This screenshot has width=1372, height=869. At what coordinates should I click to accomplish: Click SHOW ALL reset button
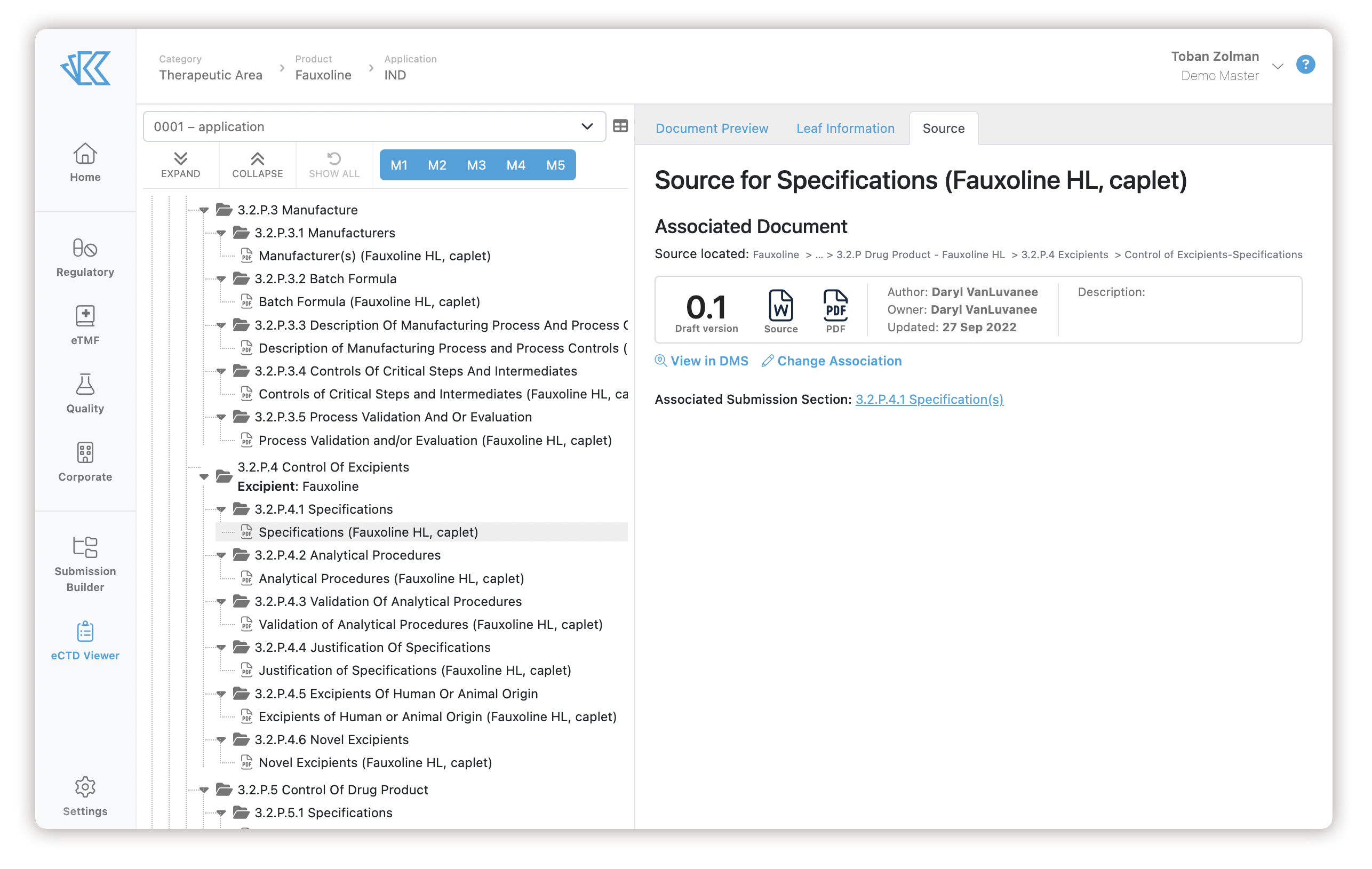[x=334, y=165]
